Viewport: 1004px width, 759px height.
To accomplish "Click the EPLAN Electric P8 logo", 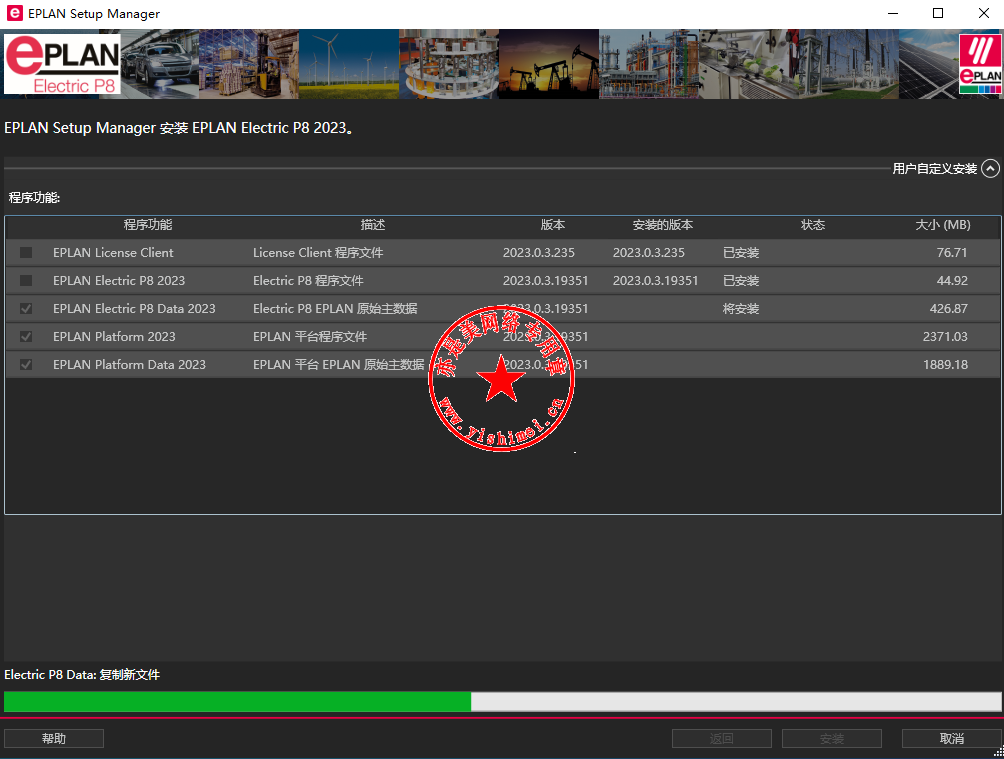I will [62, 65].
